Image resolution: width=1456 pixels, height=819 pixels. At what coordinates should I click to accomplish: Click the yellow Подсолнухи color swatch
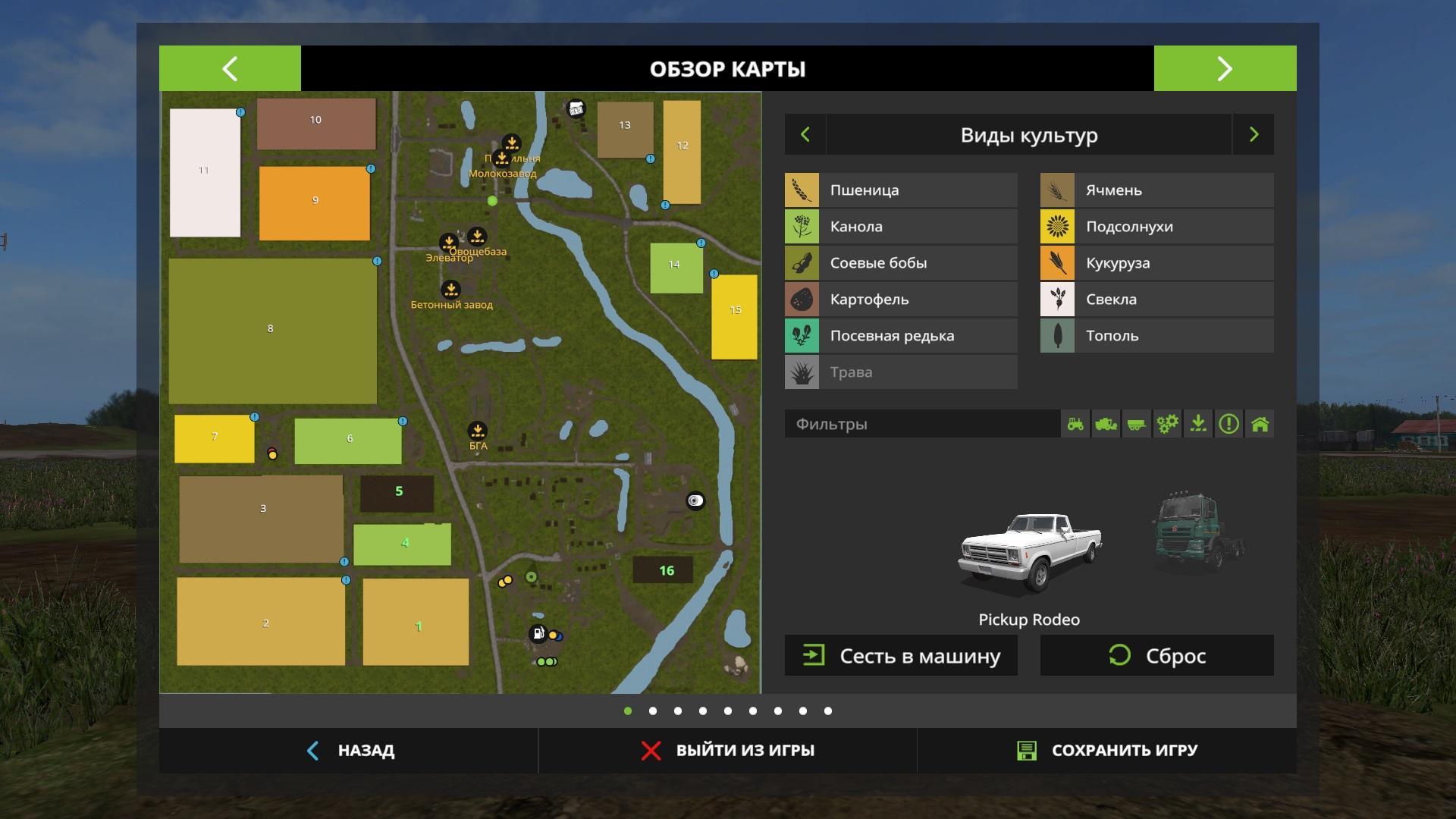point(1057,227)
